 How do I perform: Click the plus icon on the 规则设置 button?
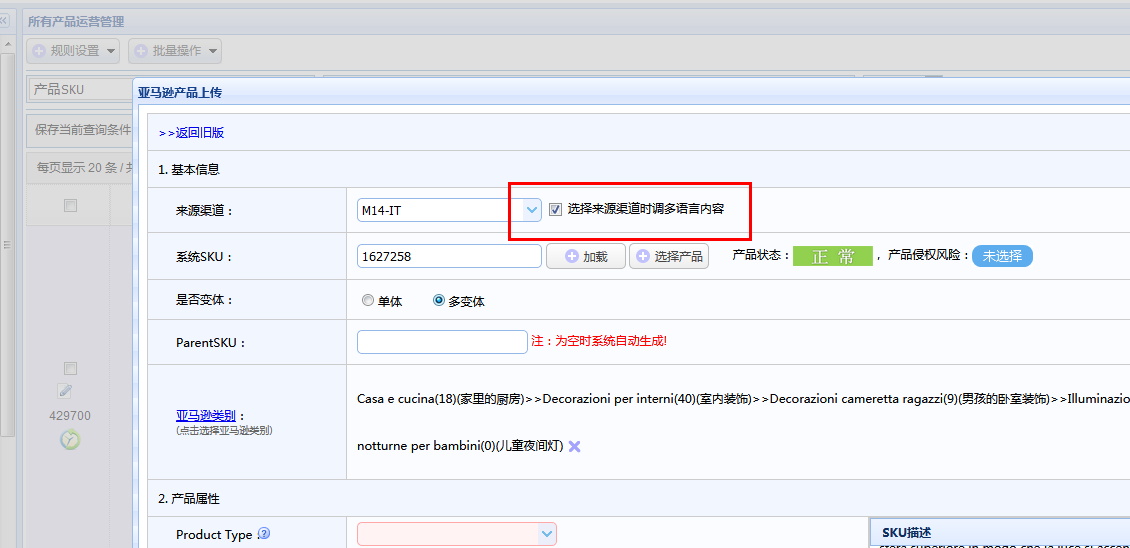pyautogui.click(x=40, y=51)
